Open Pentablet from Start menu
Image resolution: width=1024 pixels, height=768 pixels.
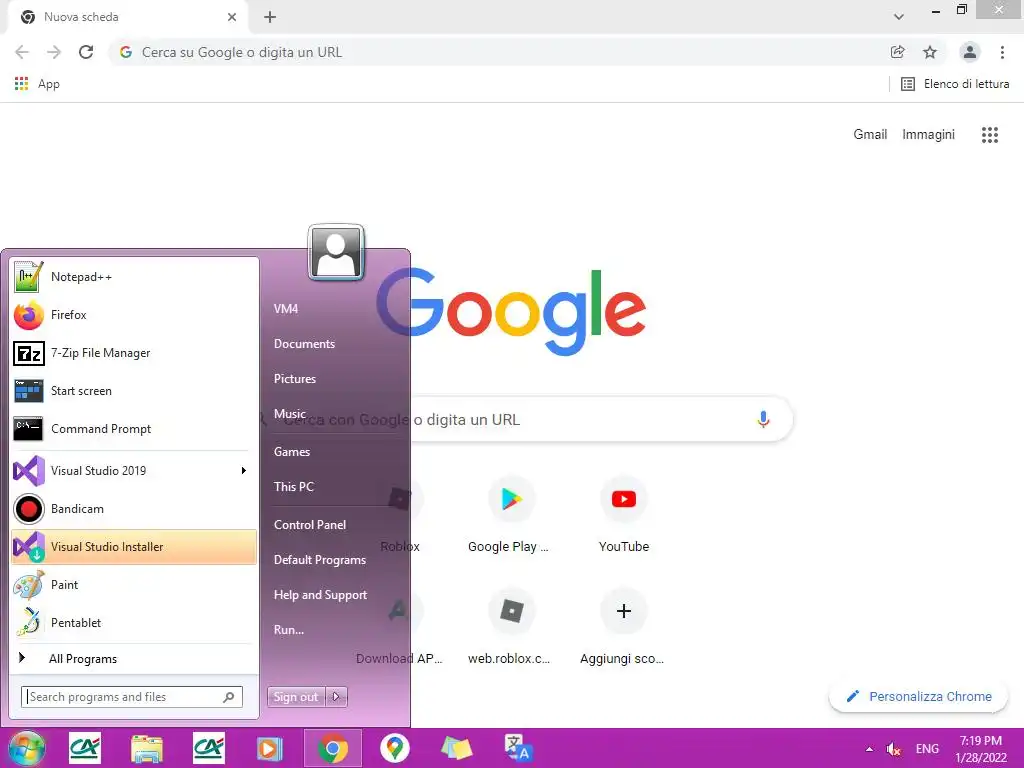click(134, 622)
